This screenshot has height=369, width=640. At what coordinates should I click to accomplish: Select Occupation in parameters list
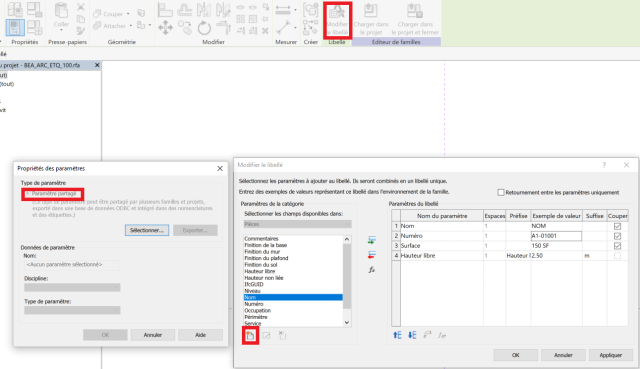click(258, 311)
